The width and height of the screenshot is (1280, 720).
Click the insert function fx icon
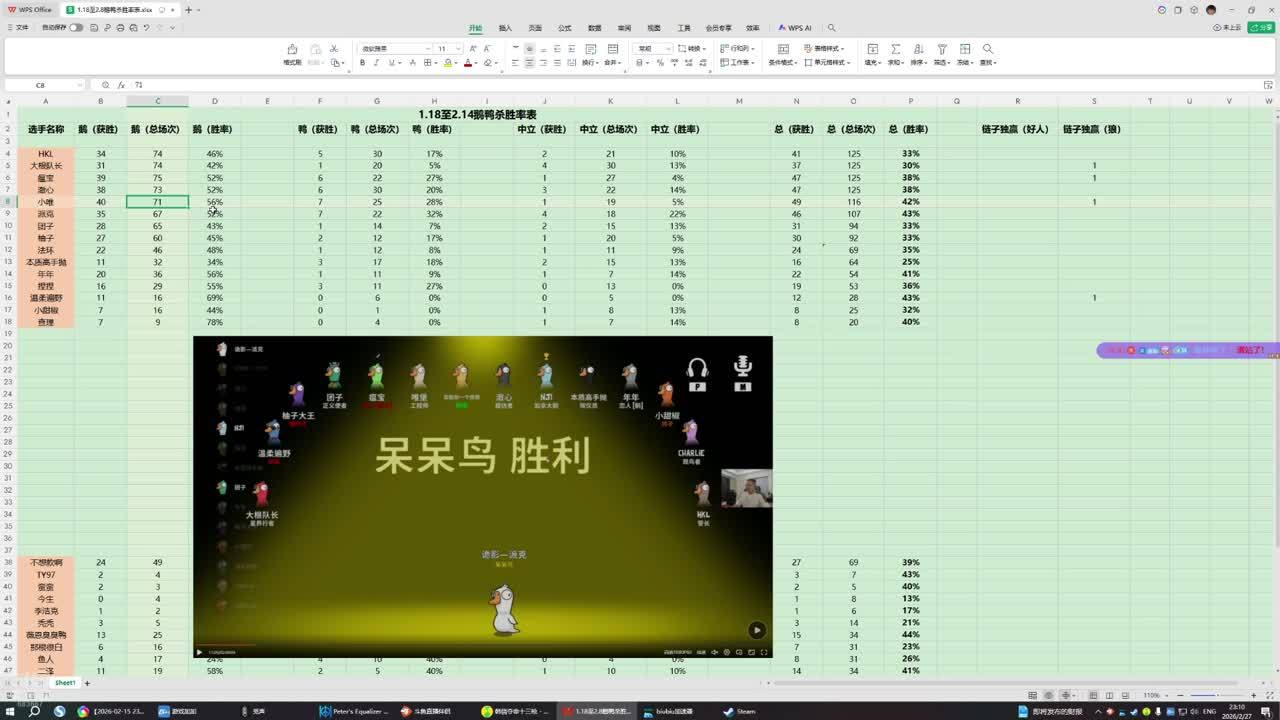click(121, 86)
